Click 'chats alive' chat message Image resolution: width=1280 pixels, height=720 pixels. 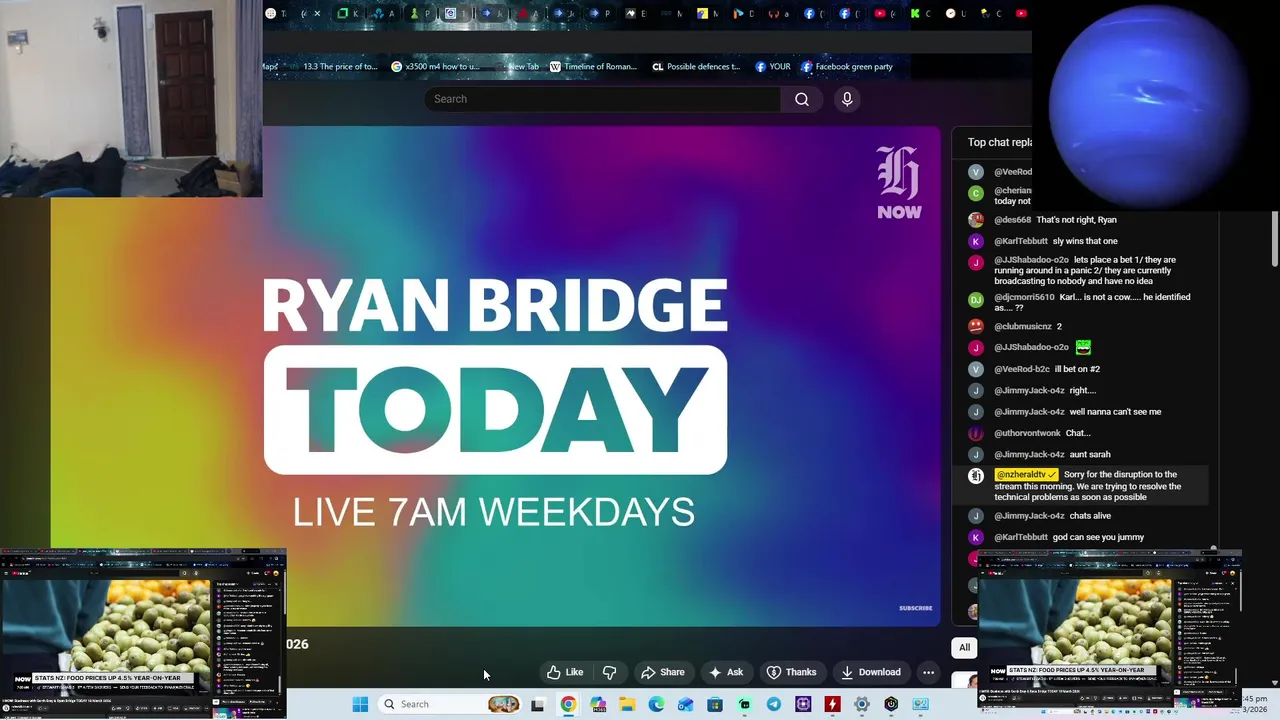[x=1090, y=516]
